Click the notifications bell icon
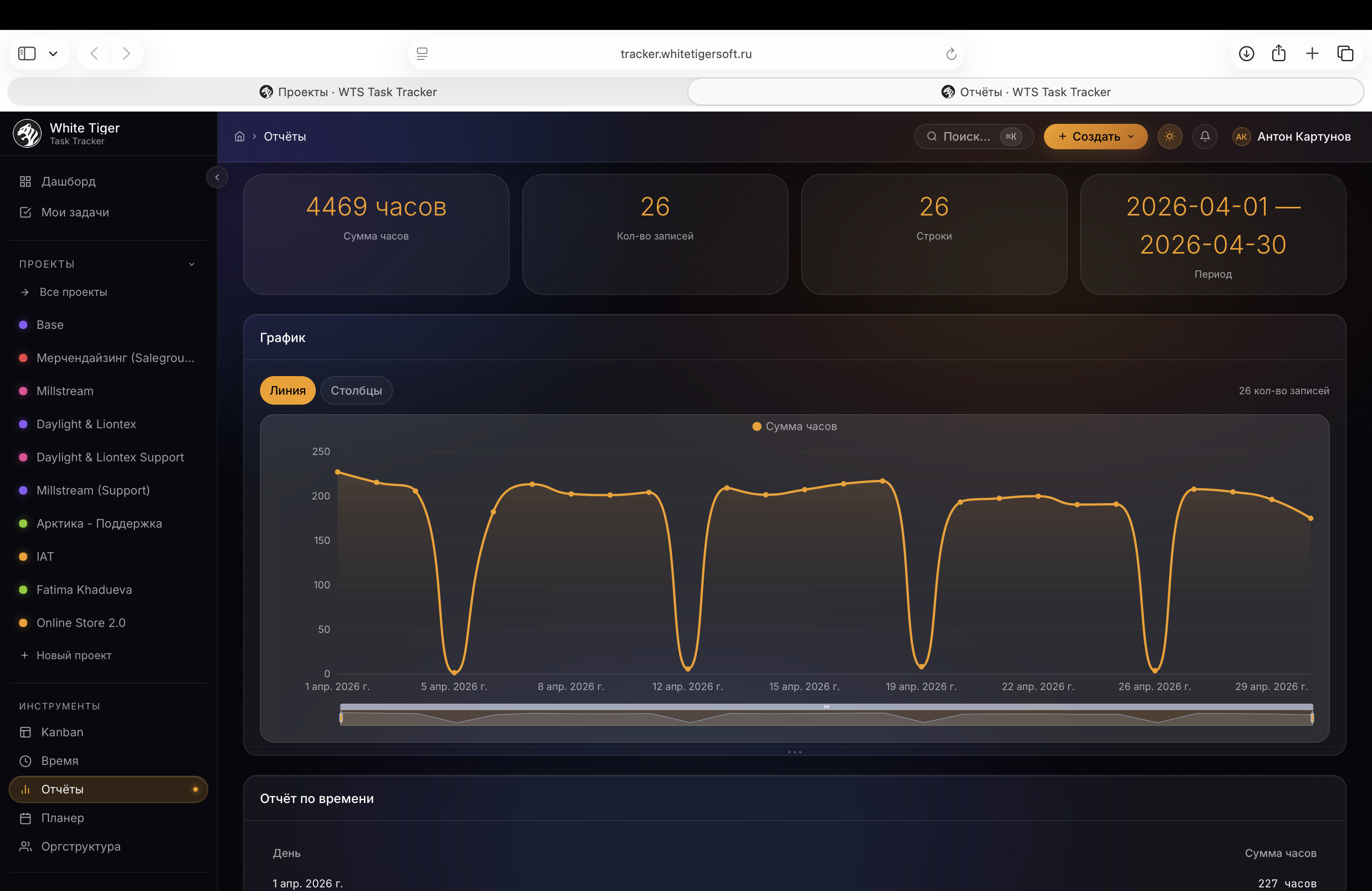The width and height of the screenshot is (1372, 891). tap(1205, 137)
